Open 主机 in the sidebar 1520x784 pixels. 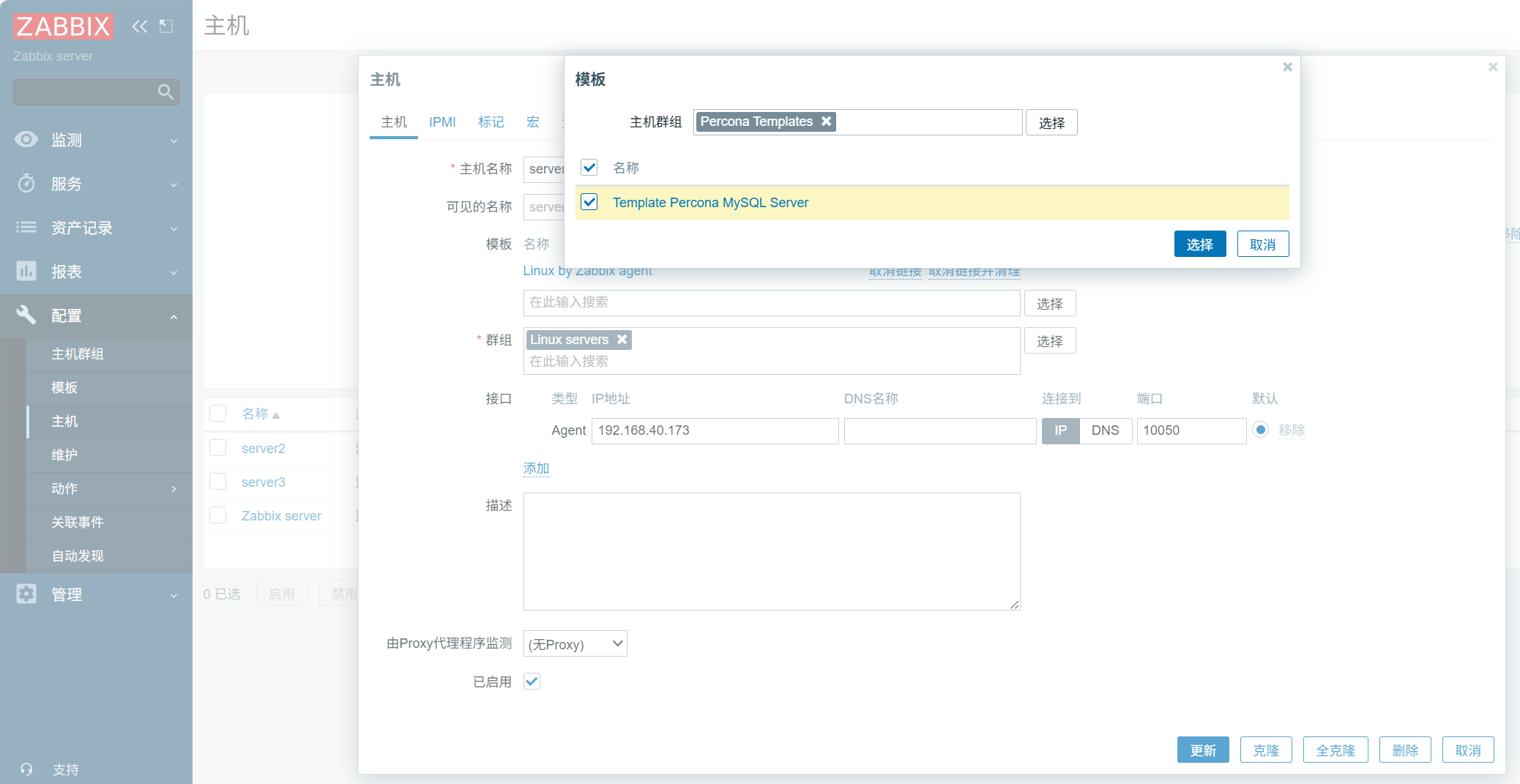tap(110, 422)
